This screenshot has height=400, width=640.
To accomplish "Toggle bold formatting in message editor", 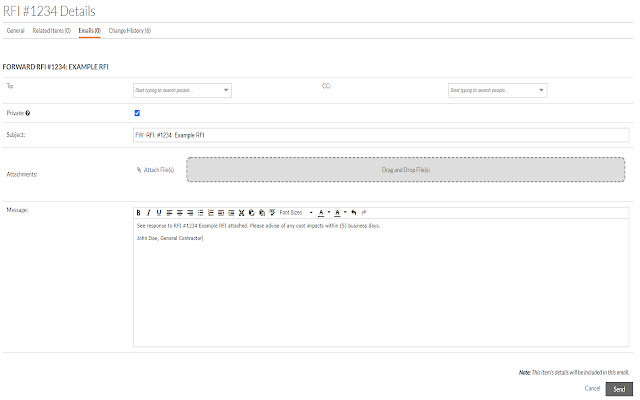I will click(x=138, y=213).
